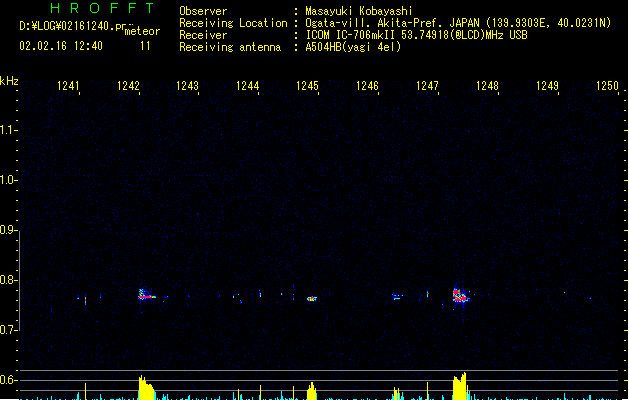Image resolution: width=629 pixels, height=400 pixels.
Task: Click the 1245 time axis marker
Action: point(307,86)
